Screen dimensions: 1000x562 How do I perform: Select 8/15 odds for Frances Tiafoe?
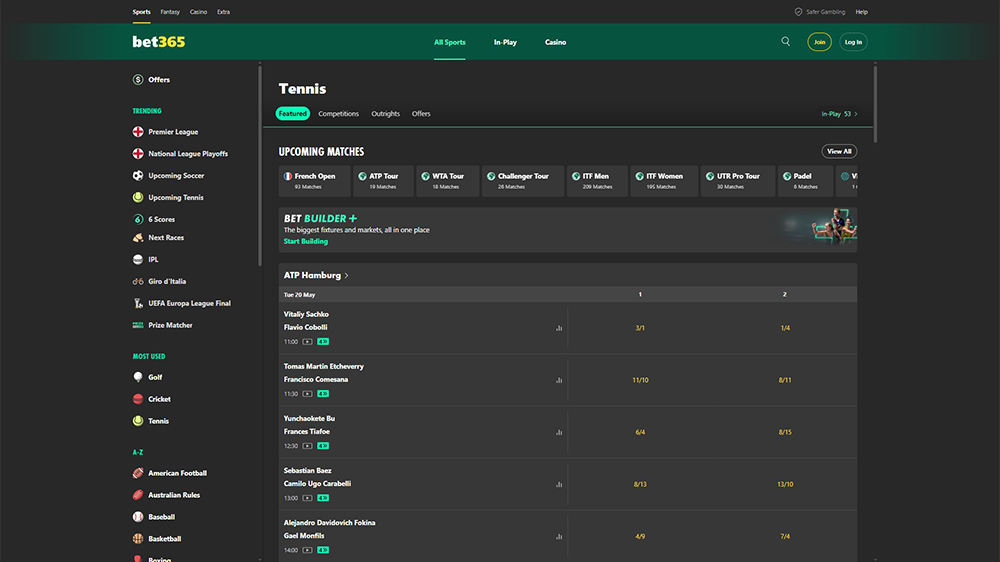pos(785,433)
